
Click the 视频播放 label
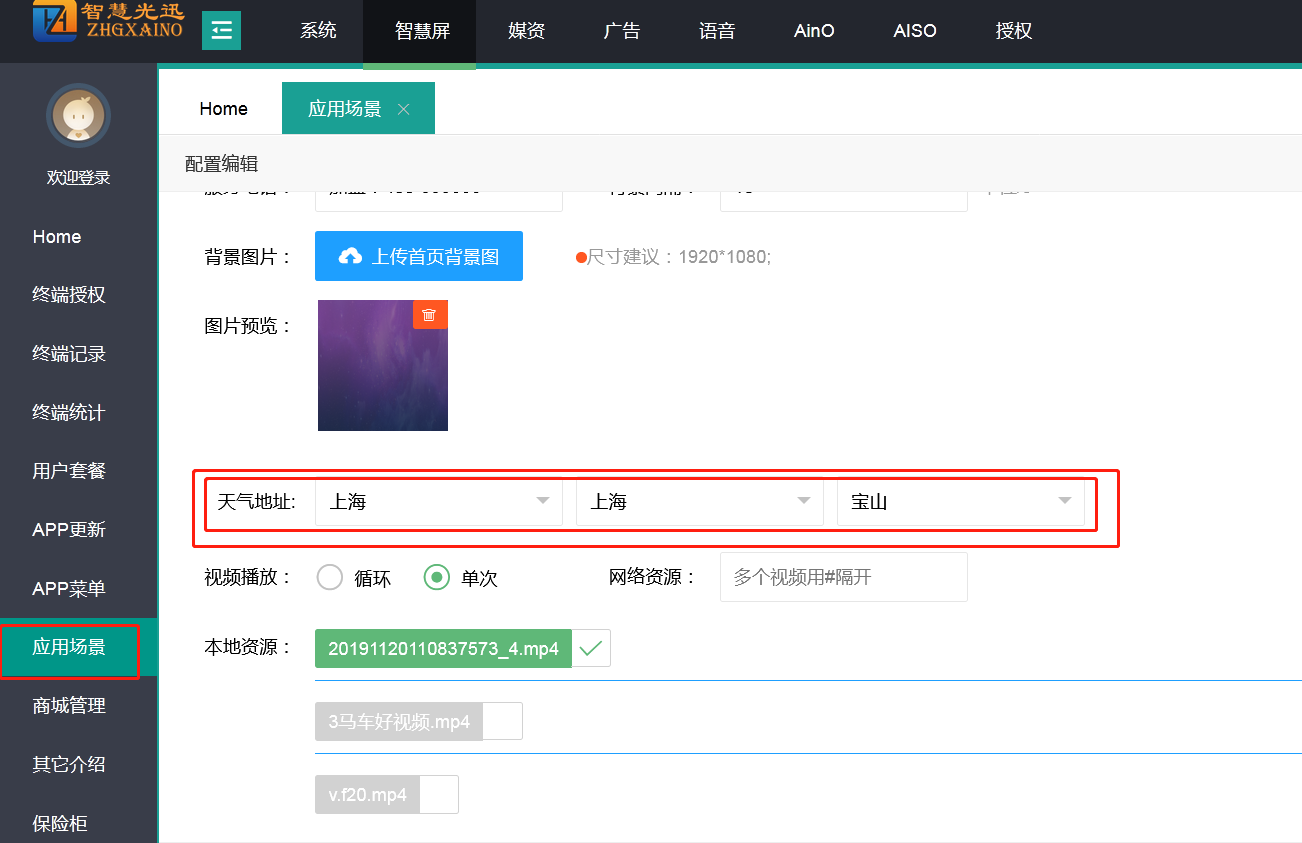248,577
